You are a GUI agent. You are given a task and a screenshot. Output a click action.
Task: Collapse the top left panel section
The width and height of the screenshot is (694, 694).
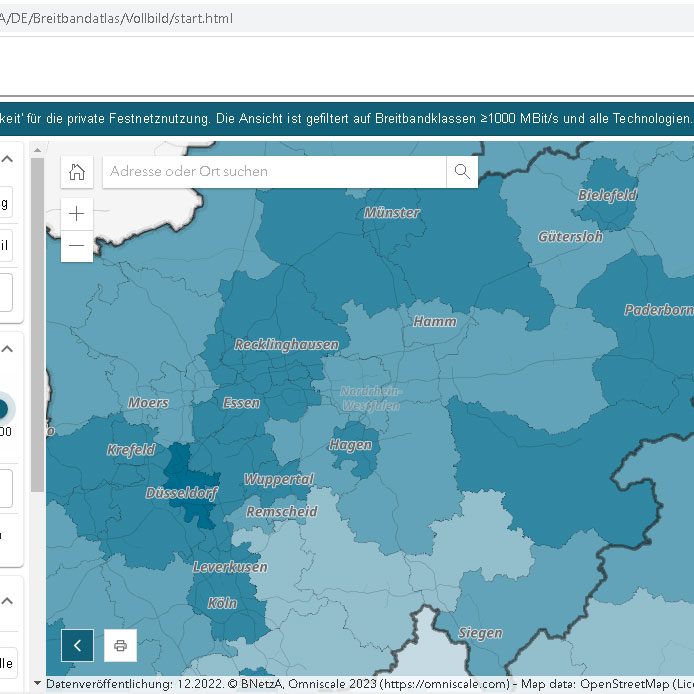[7, 158]
